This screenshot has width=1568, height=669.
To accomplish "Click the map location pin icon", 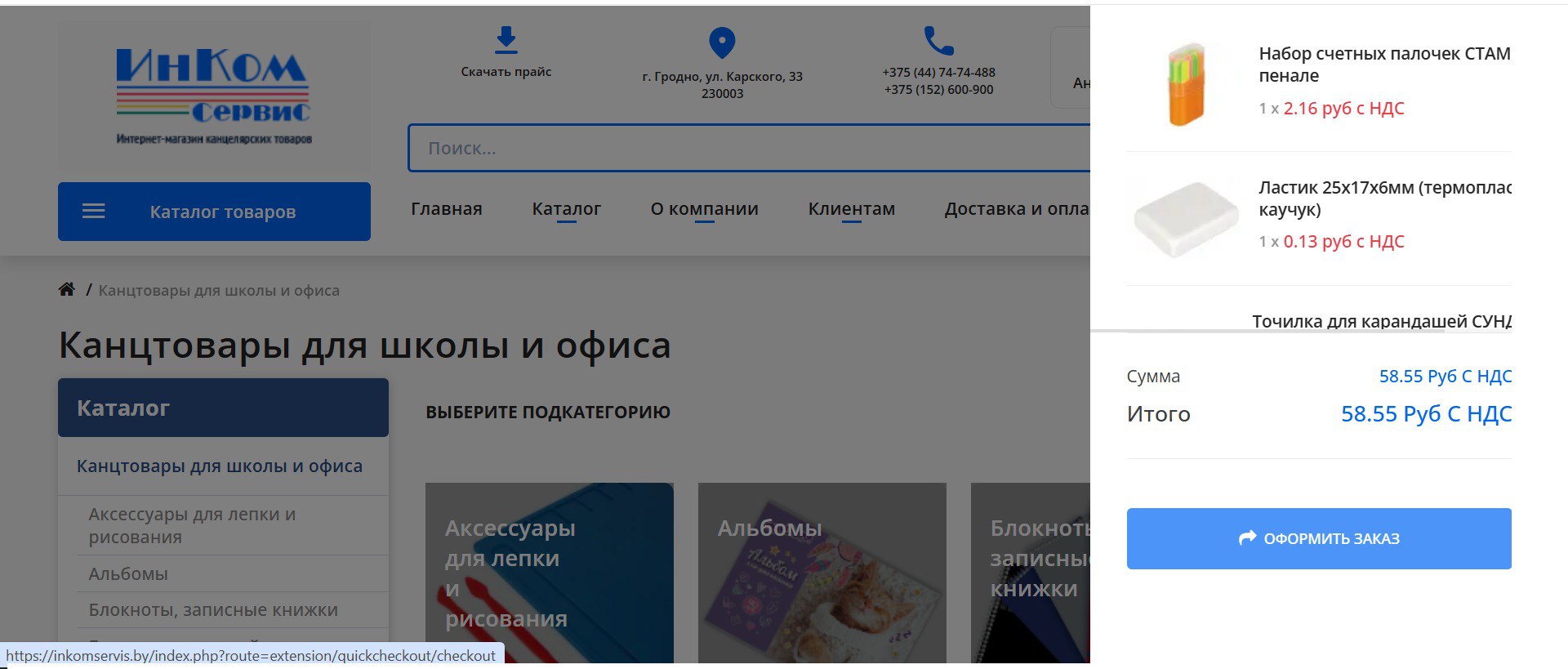I will click(x=722, y=42).
